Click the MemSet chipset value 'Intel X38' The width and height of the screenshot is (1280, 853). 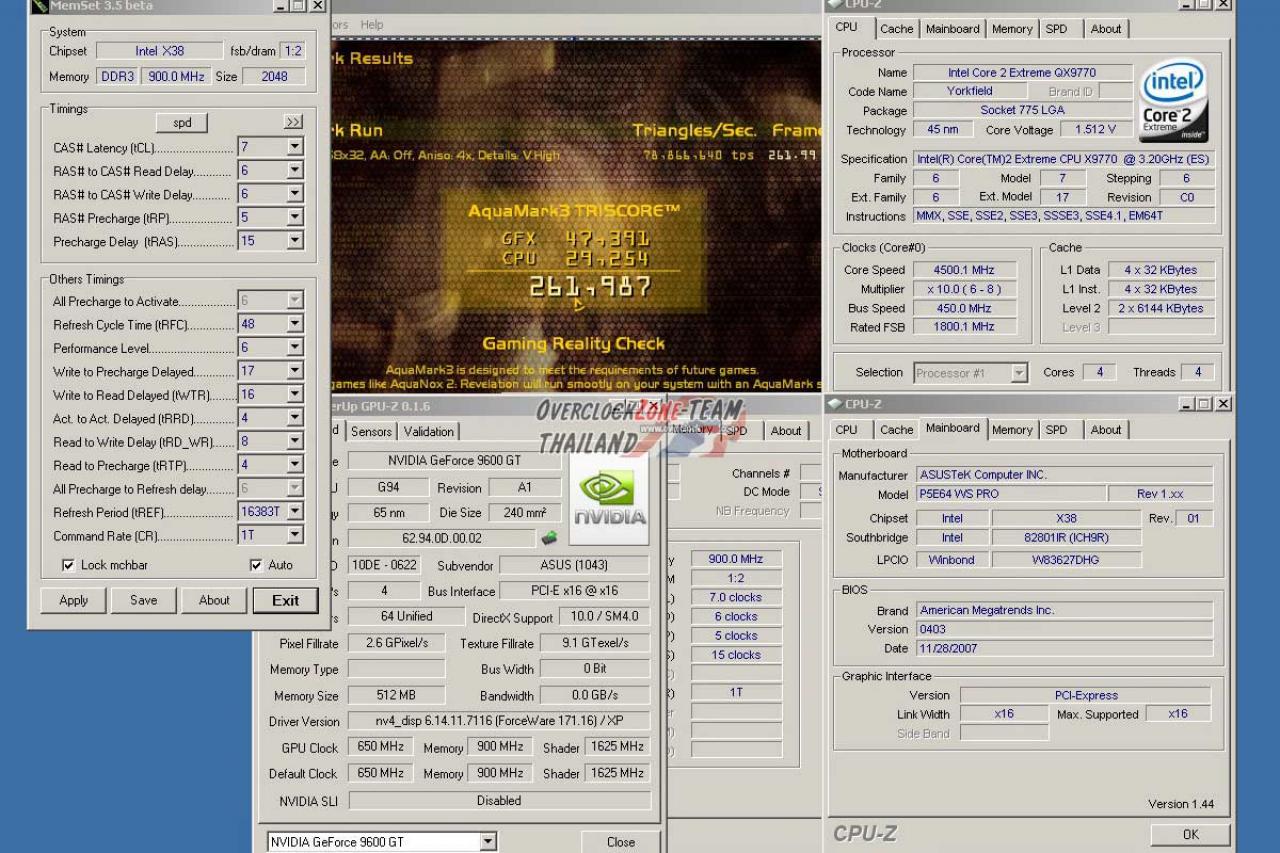pos(160,51)
